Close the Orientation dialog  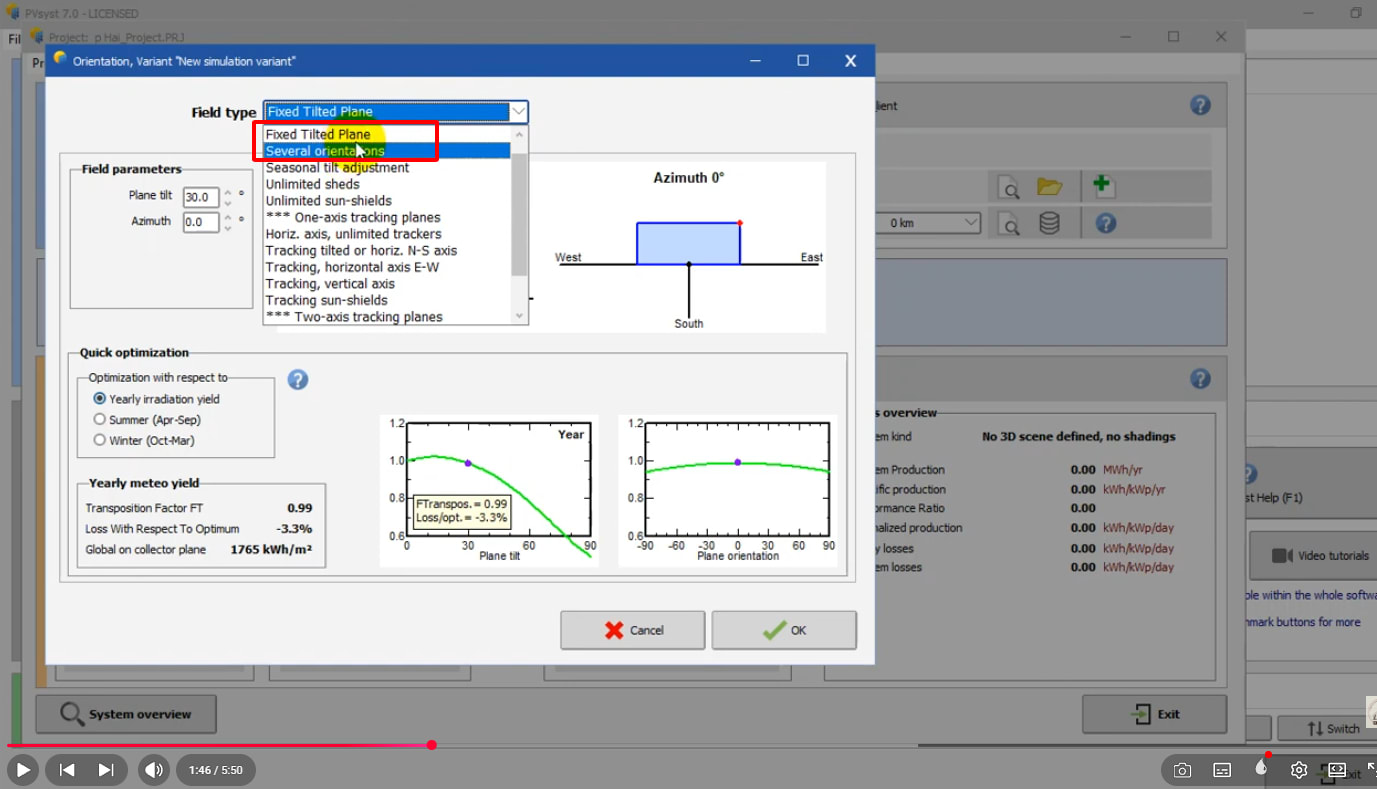[x=850, y=61]
